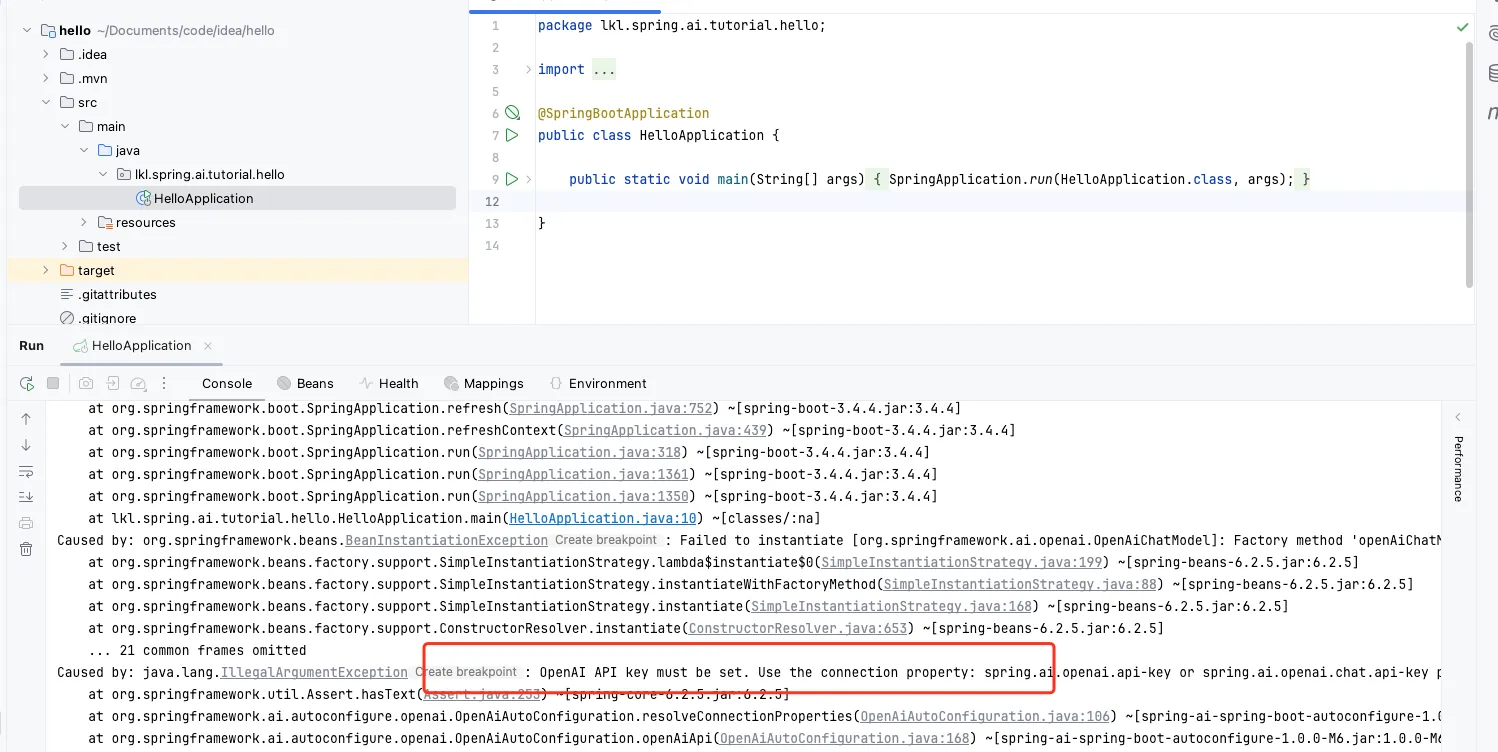Collapse the hello project root node

tap(27, 31)
